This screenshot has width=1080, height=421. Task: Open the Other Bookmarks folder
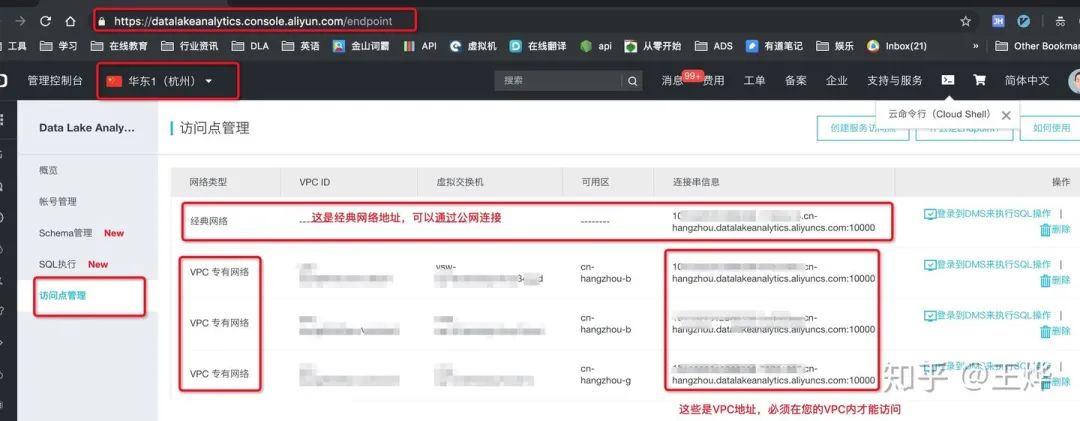(1037, 46)
